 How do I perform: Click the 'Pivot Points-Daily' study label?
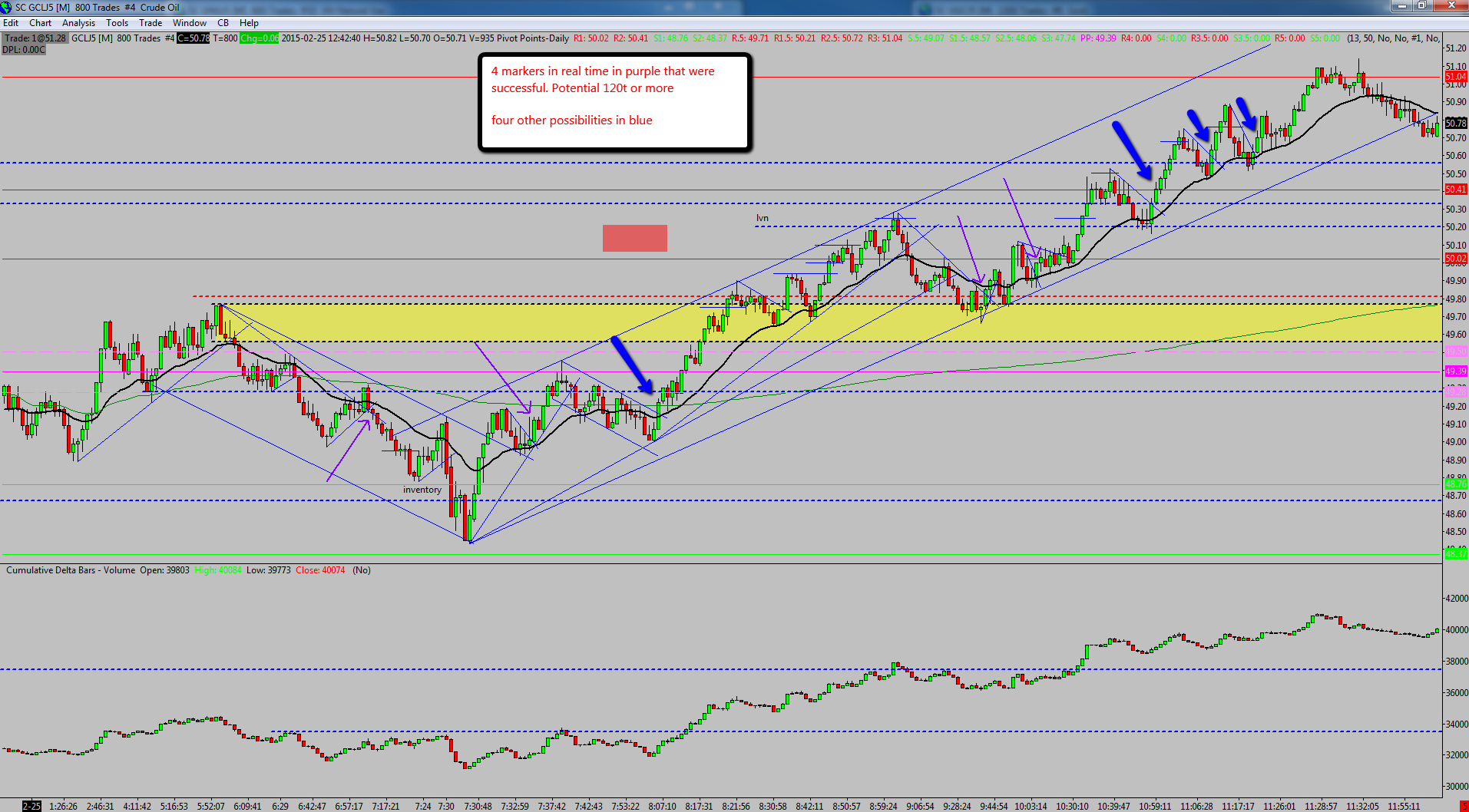click(533, 38)
